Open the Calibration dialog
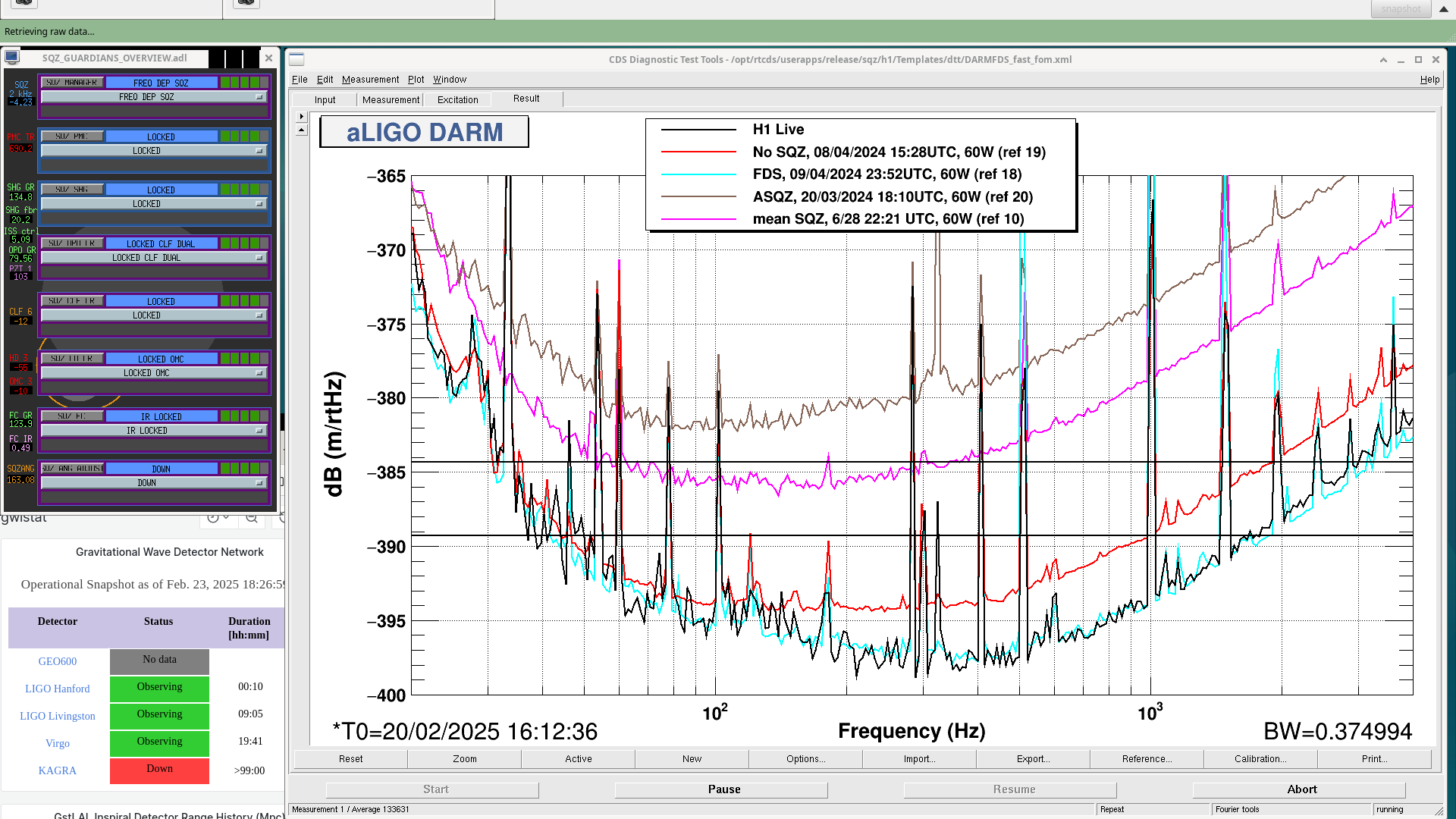Screen dimensions: 1456x819 pyautogui.click(x=1260, y=759)
